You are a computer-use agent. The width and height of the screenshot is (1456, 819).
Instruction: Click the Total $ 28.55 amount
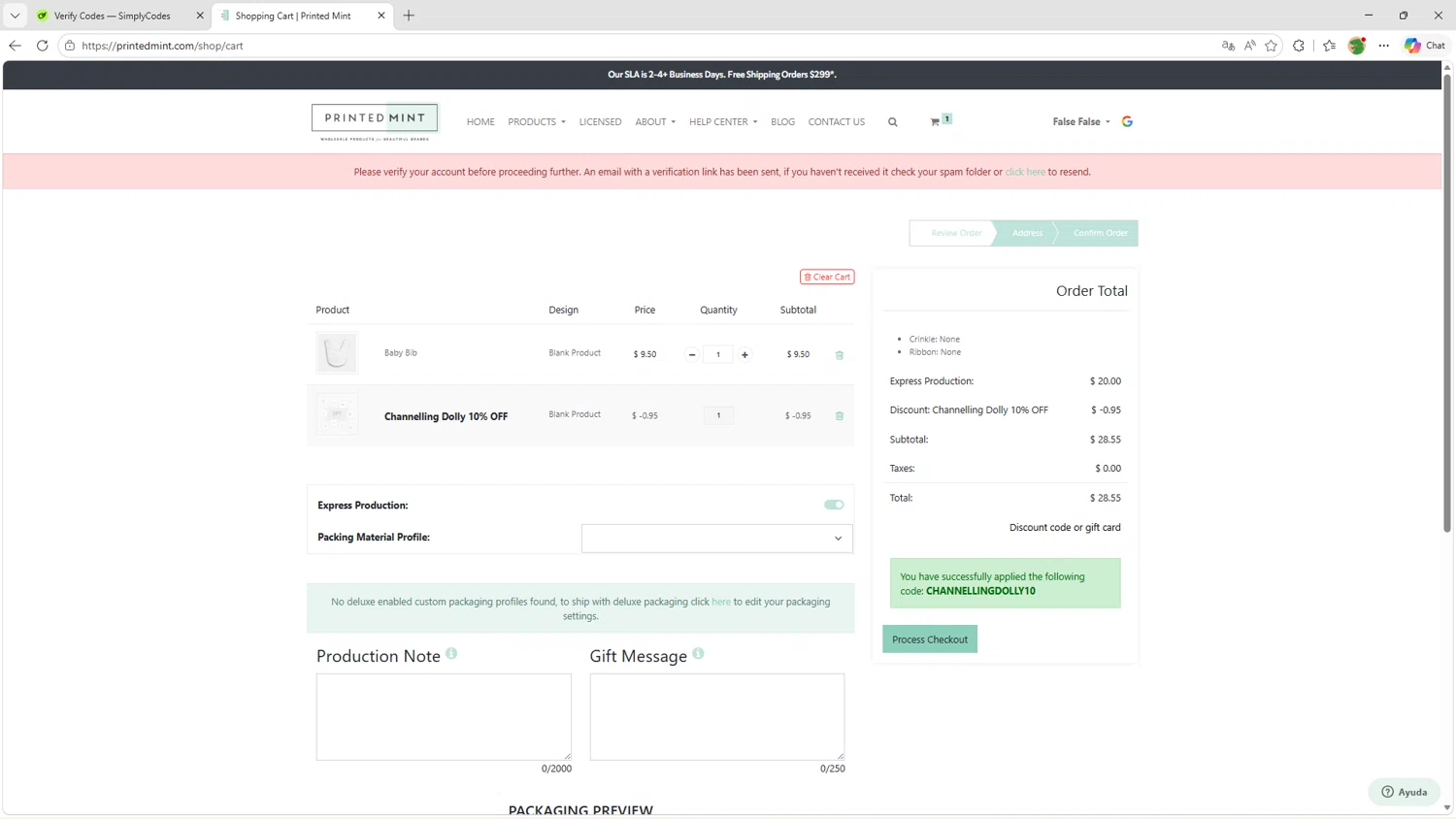point(1106,498)
